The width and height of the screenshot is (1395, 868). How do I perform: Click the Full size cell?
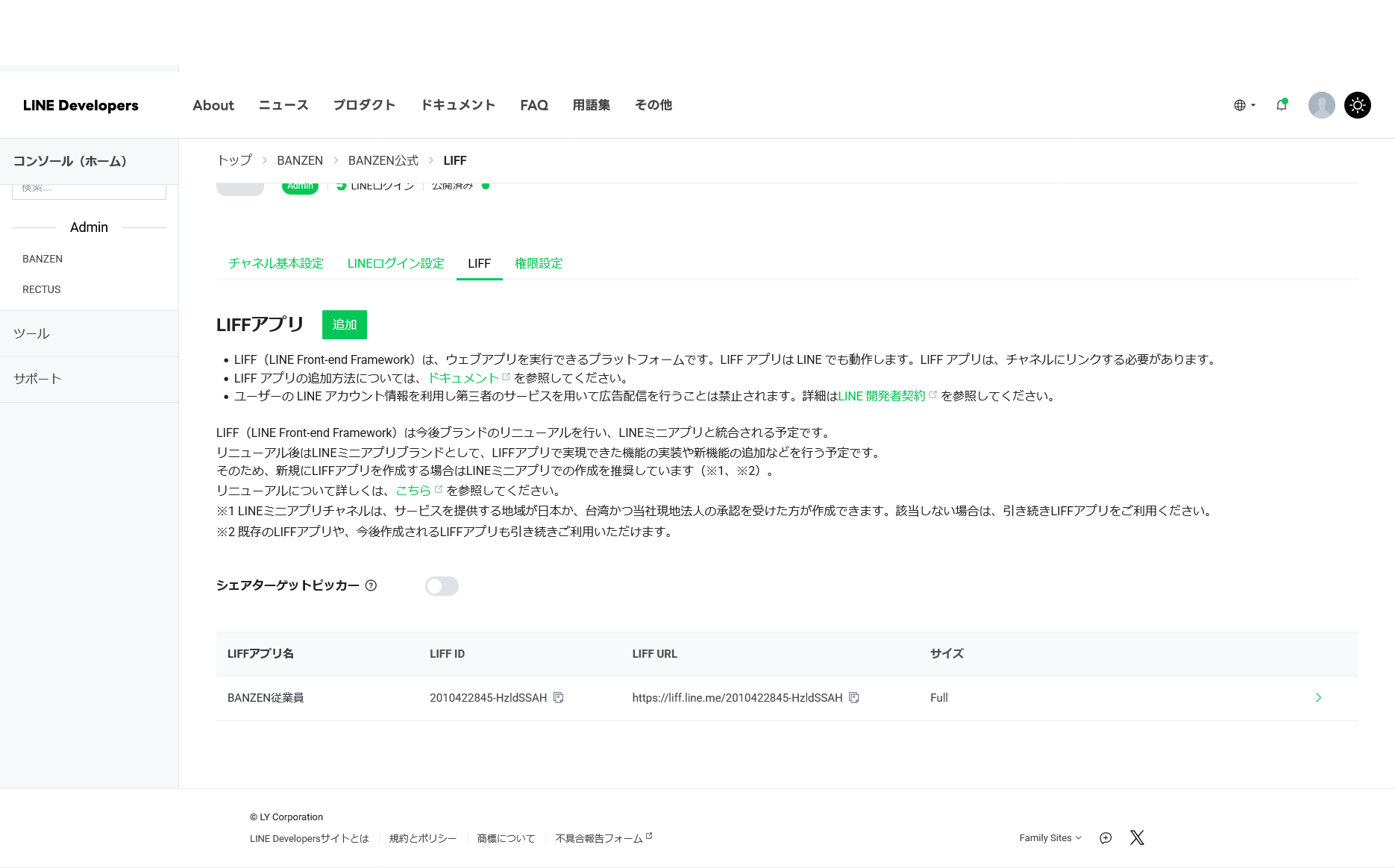[x=939, y=698]
